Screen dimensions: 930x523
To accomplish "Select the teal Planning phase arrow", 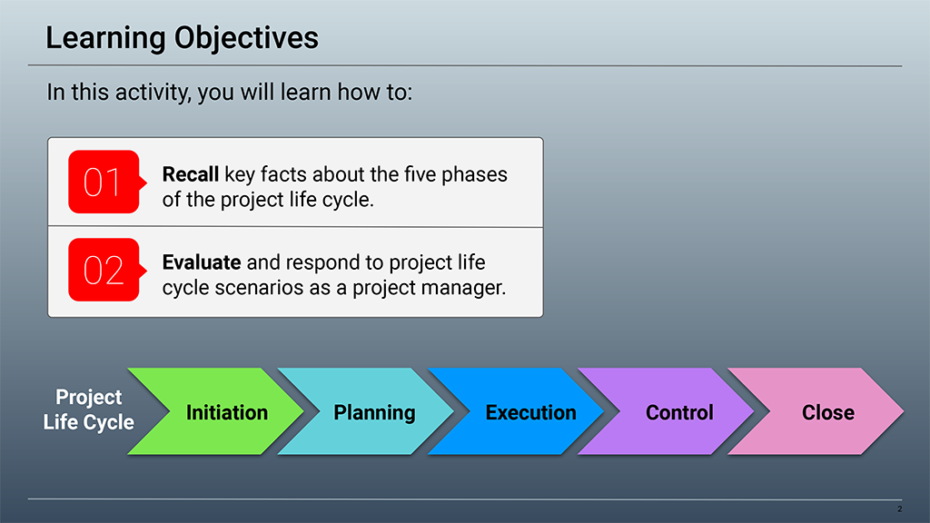I will pos(370,412).
